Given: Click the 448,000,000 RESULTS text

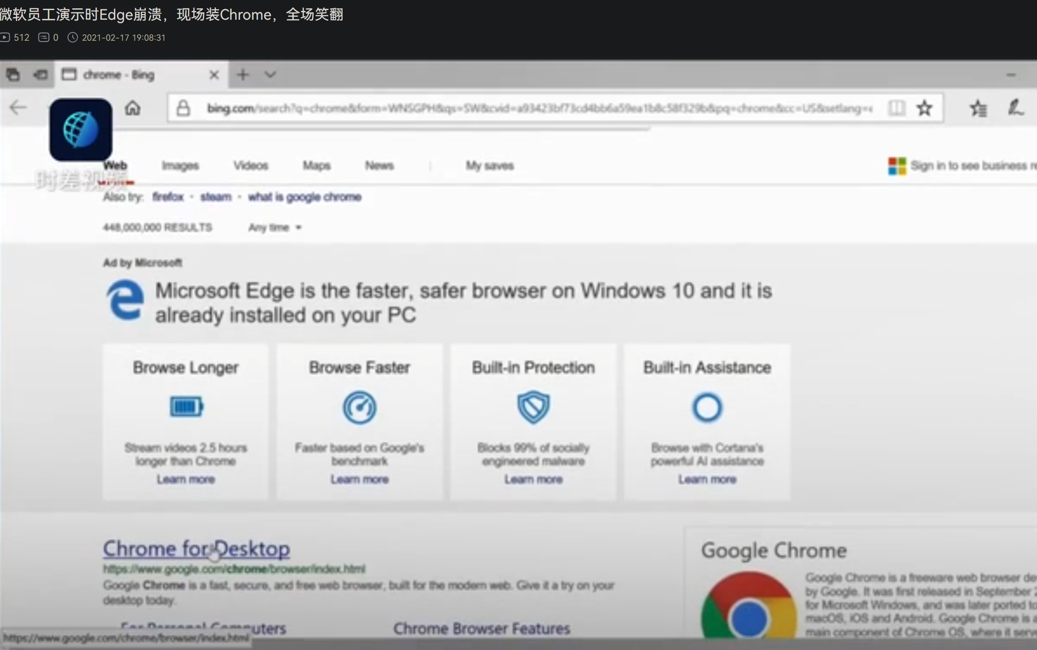Looking at the screenshot, I should coord(157,227).
